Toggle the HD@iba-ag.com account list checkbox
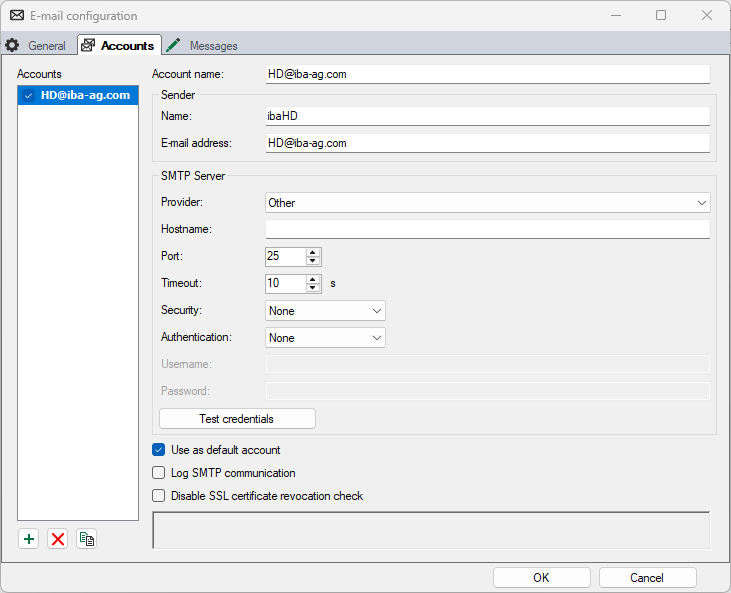 coord(29,96)
